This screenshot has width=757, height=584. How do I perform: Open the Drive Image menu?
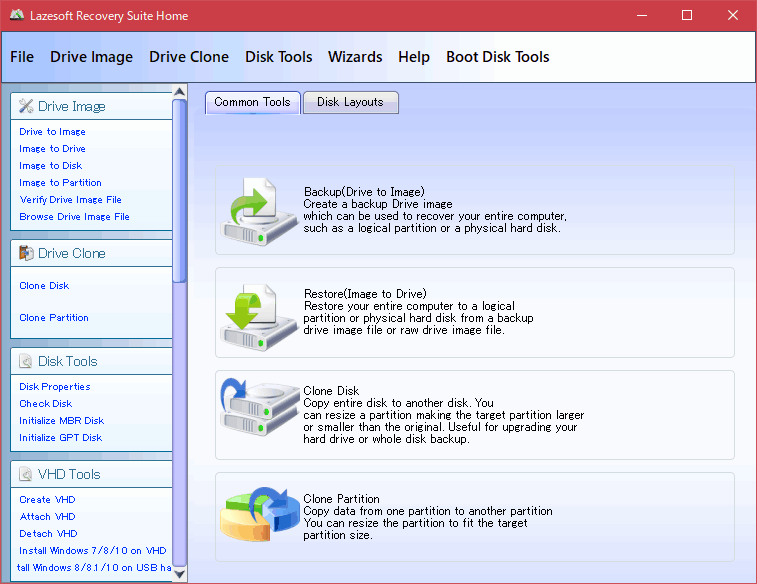pos(91,57)
